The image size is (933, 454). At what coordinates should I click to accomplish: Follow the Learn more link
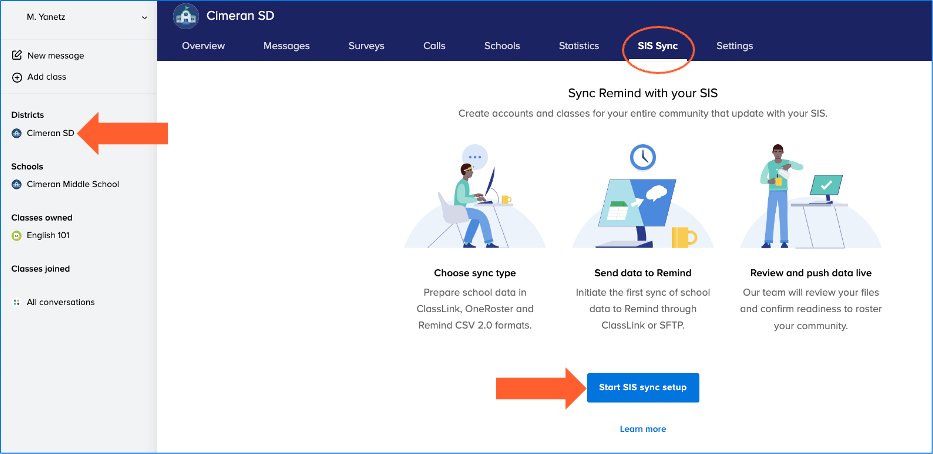(643, 429)
